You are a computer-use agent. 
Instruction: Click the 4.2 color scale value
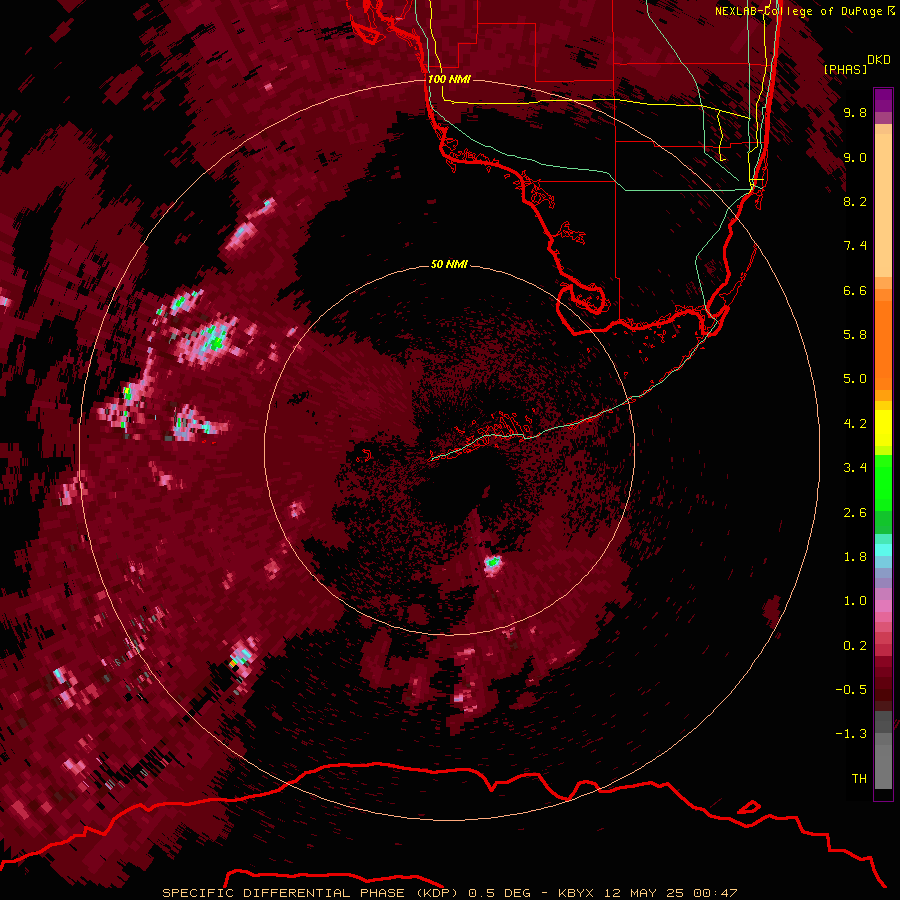(x=855, y=424)
